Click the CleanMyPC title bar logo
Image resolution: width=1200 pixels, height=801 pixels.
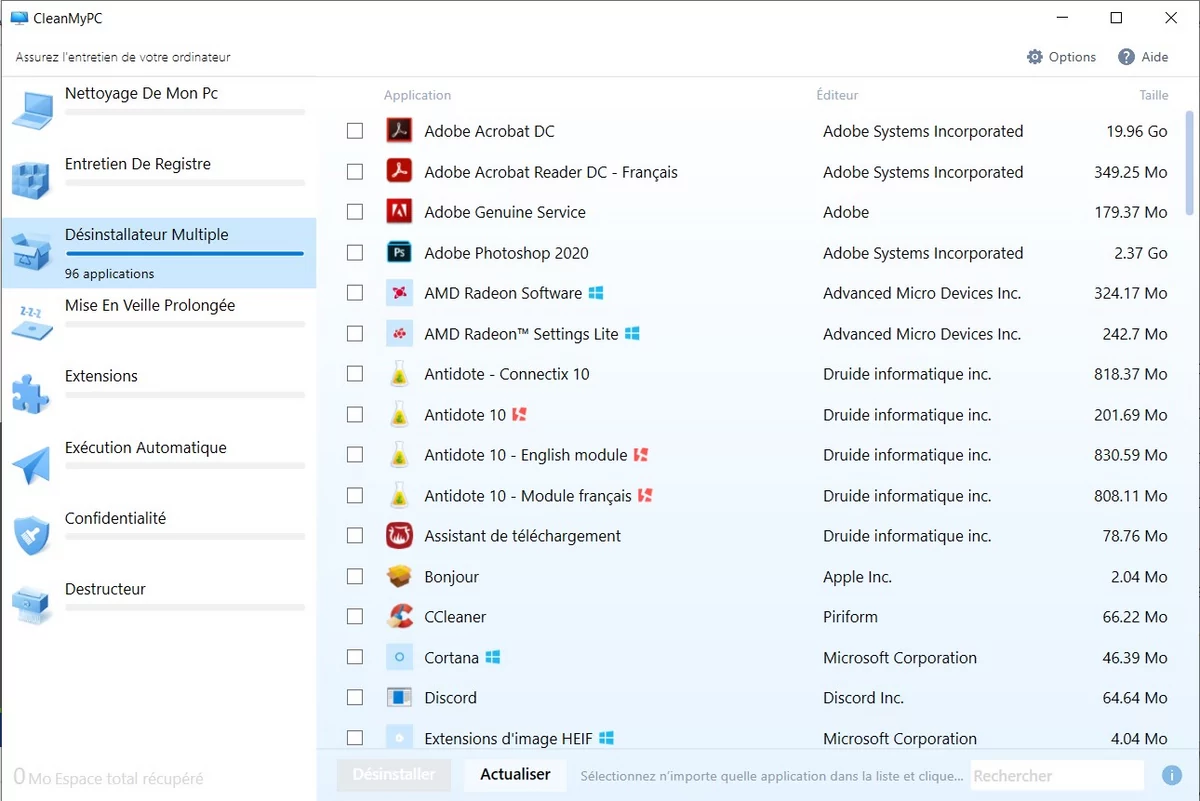(x=18, y=17)
